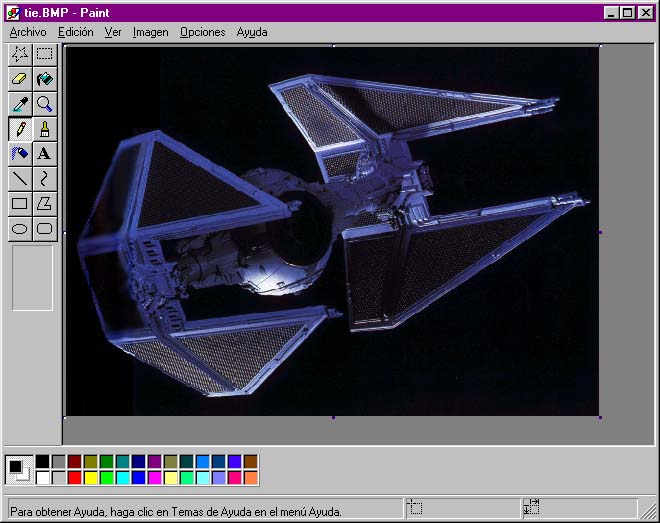Pick the brown swatch at palette end
The image size is (660, 523).
[x=250, y=462]
